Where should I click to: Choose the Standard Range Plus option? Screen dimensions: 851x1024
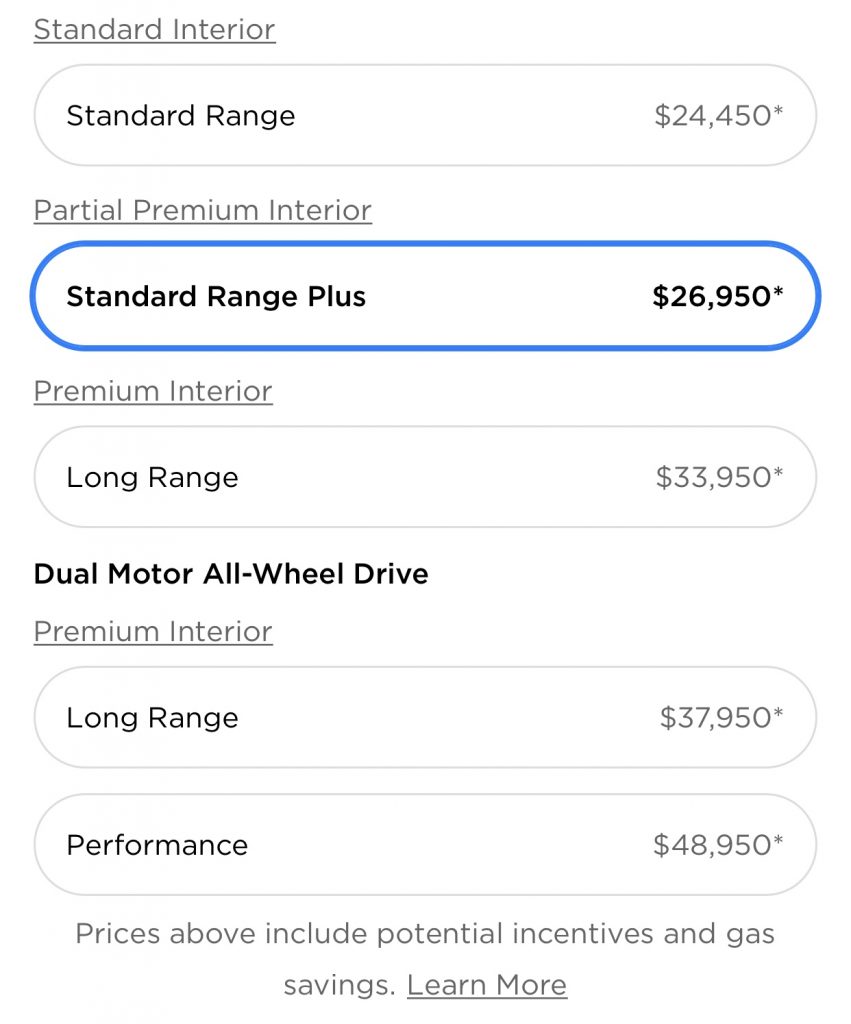pos(424,297)
